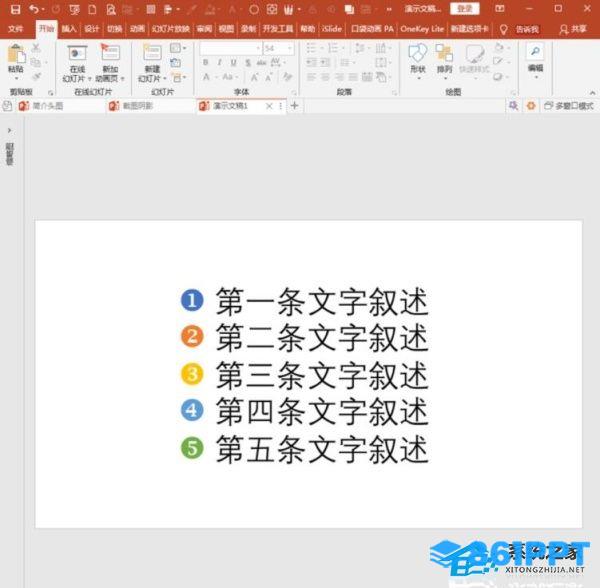Click the Paste clipboard icon

coord(16,54)
